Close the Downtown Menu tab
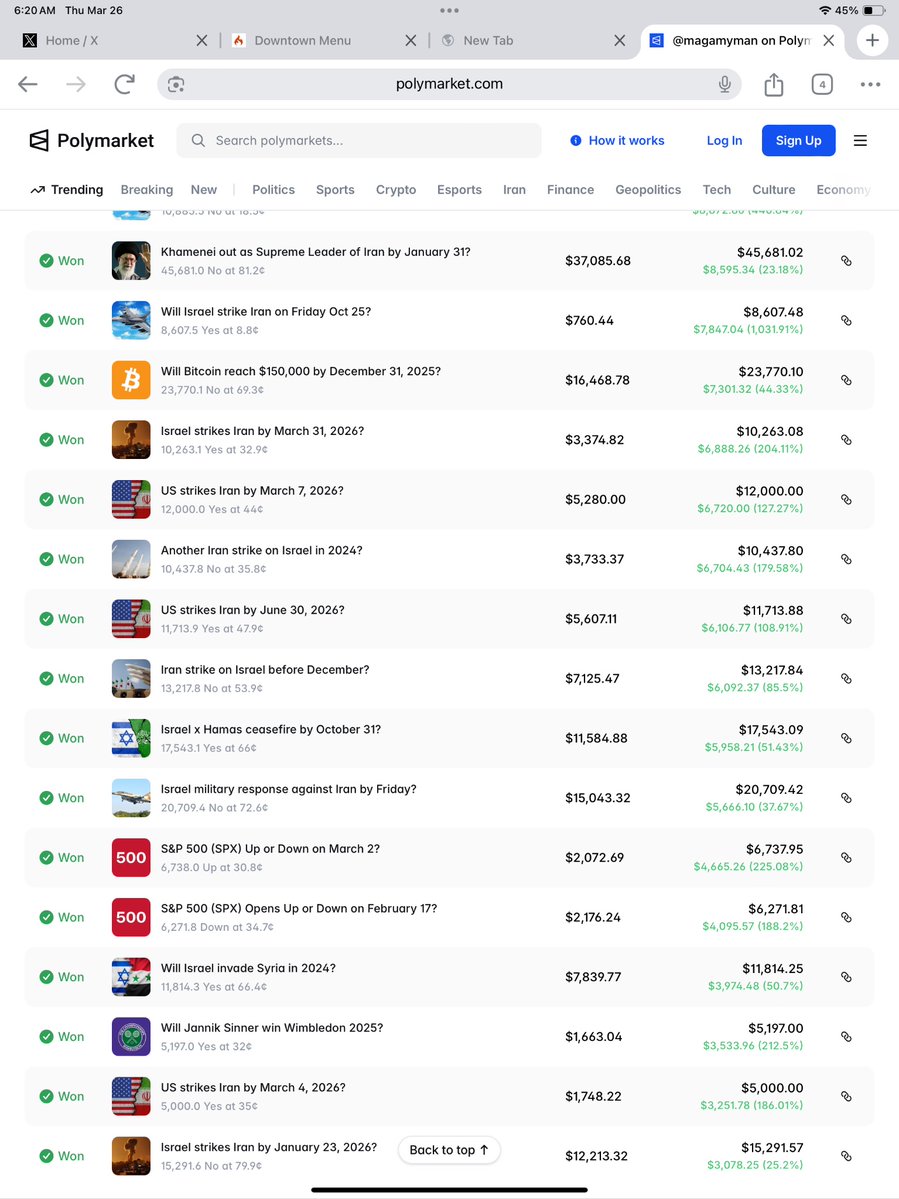This screenshot has height=1199, width=899. pyautogui.click(x=411, y=41)
